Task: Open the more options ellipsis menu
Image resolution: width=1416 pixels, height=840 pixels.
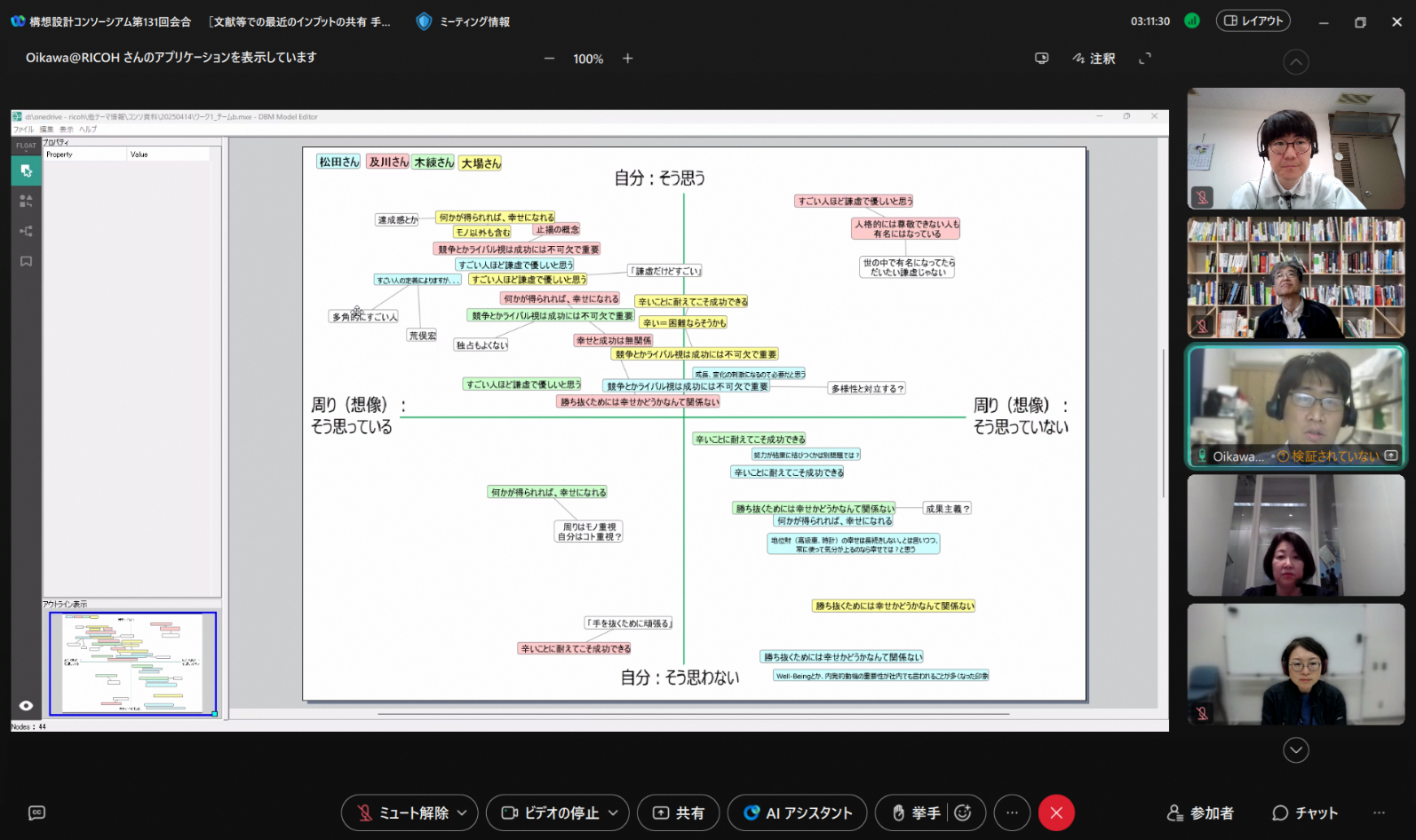Action: 1012,812
